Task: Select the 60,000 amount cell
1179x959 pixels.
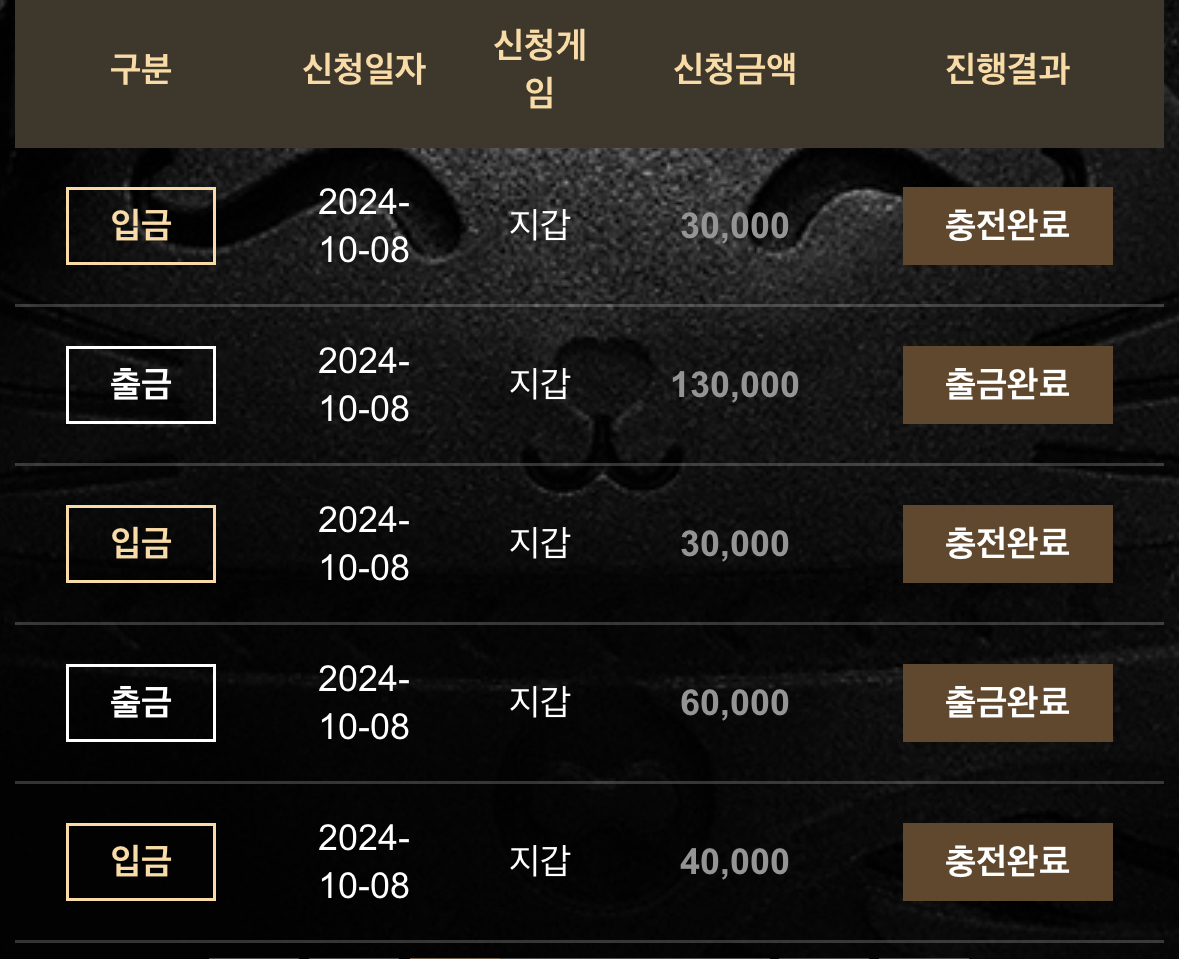Action: point(735,703)
